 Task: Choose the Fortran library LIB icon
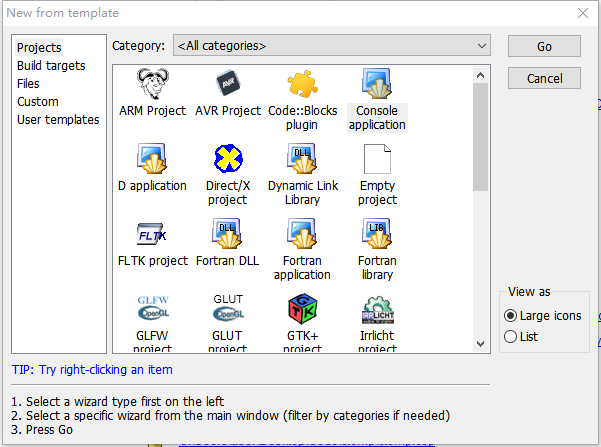click(377, 233)
